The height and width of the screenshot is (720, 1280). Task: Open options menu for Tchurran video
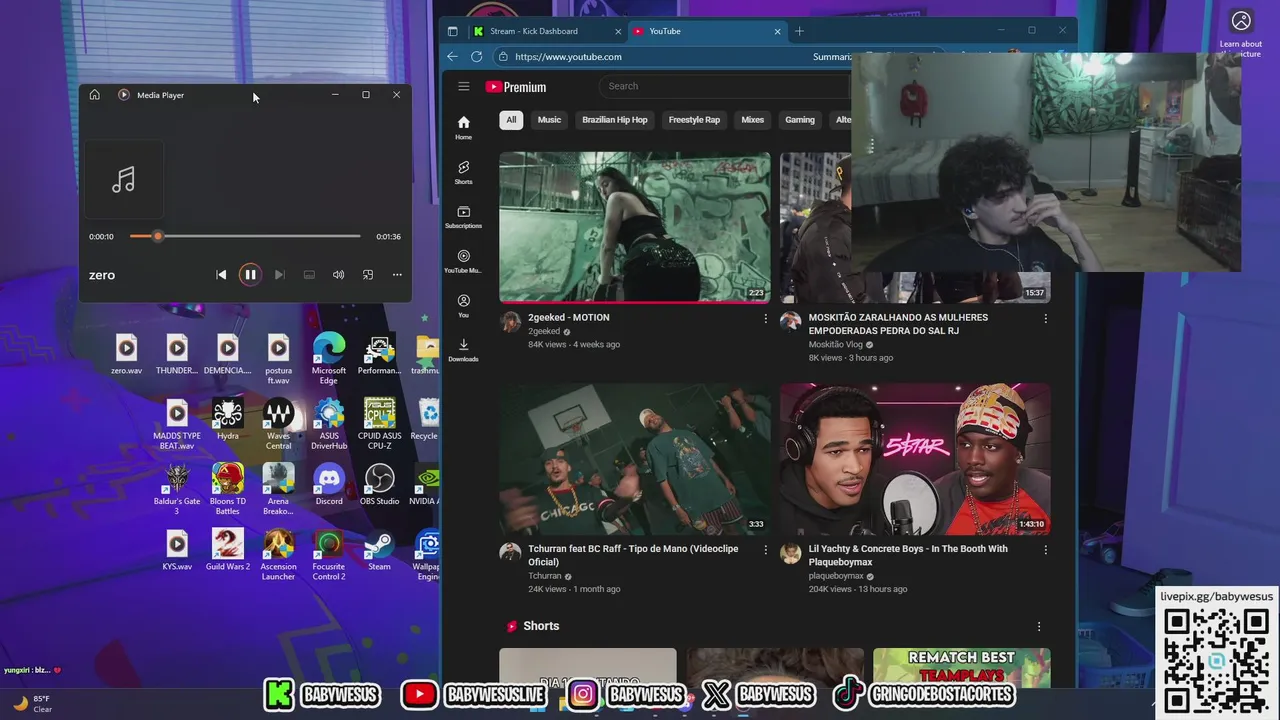point(766,550)
